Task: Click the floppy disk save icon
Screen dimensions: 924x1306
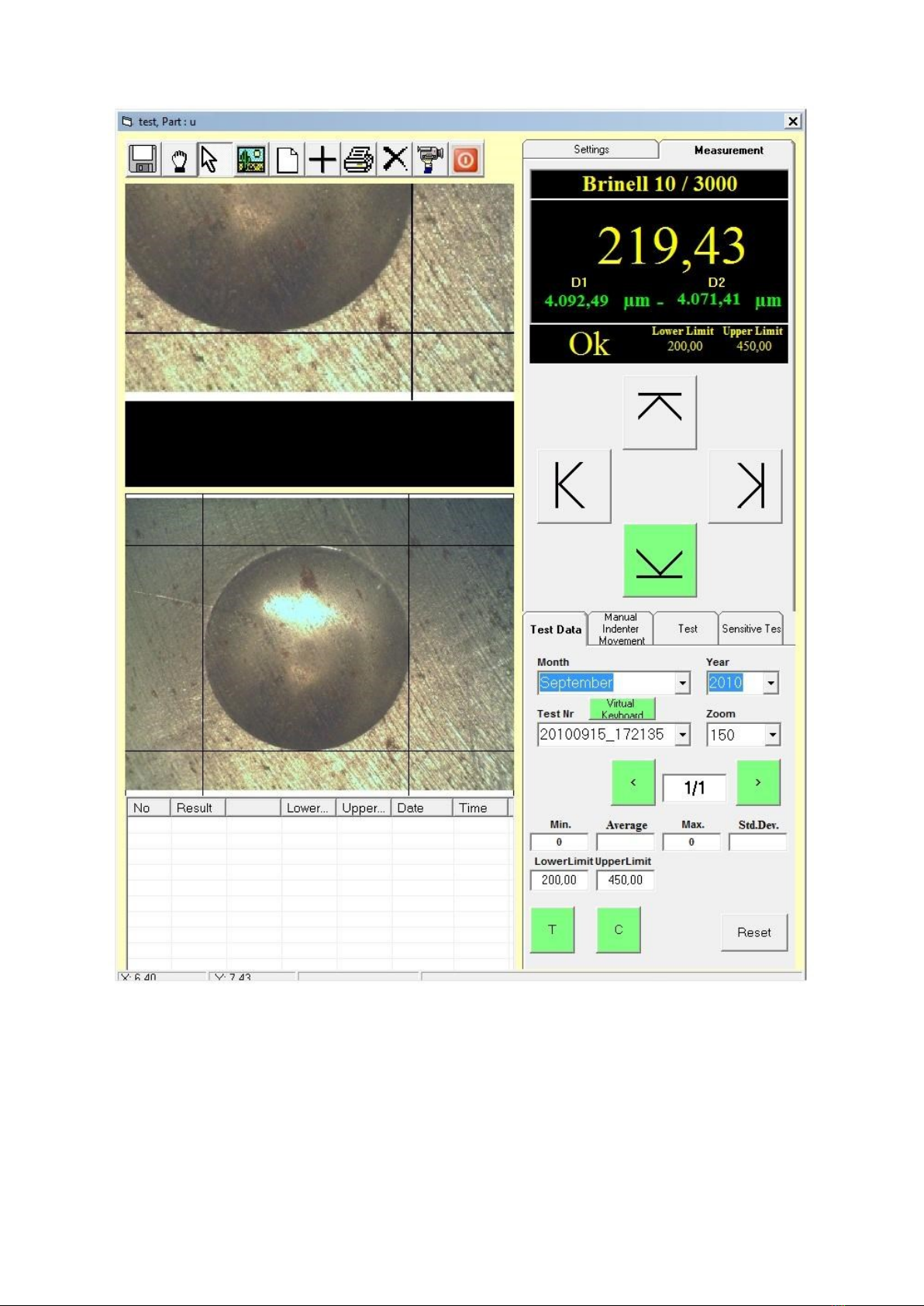Action: tap(143, 160)
